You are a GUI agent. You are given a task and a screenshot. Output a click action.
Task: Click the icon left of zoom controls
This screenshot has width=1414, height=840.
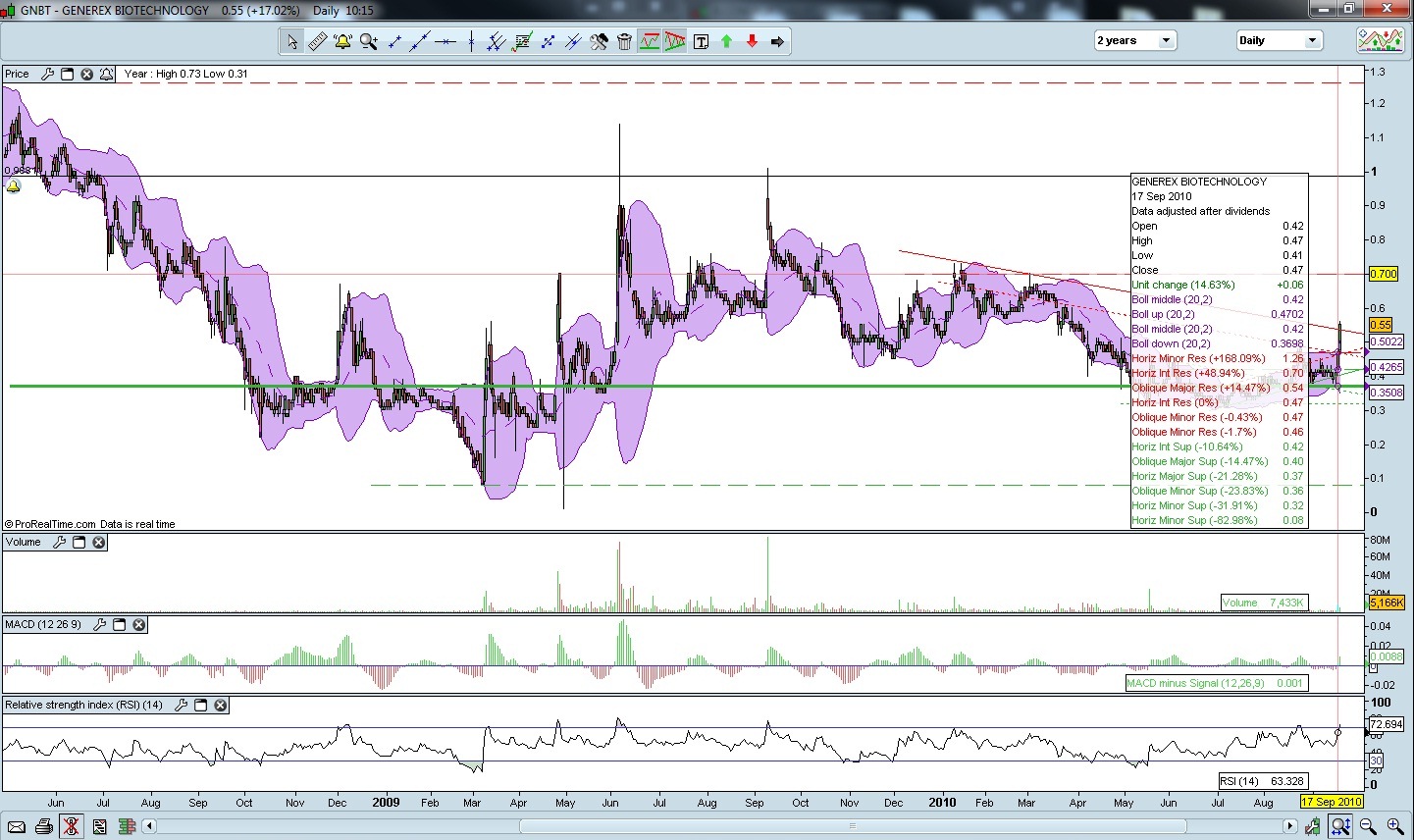1313,827
